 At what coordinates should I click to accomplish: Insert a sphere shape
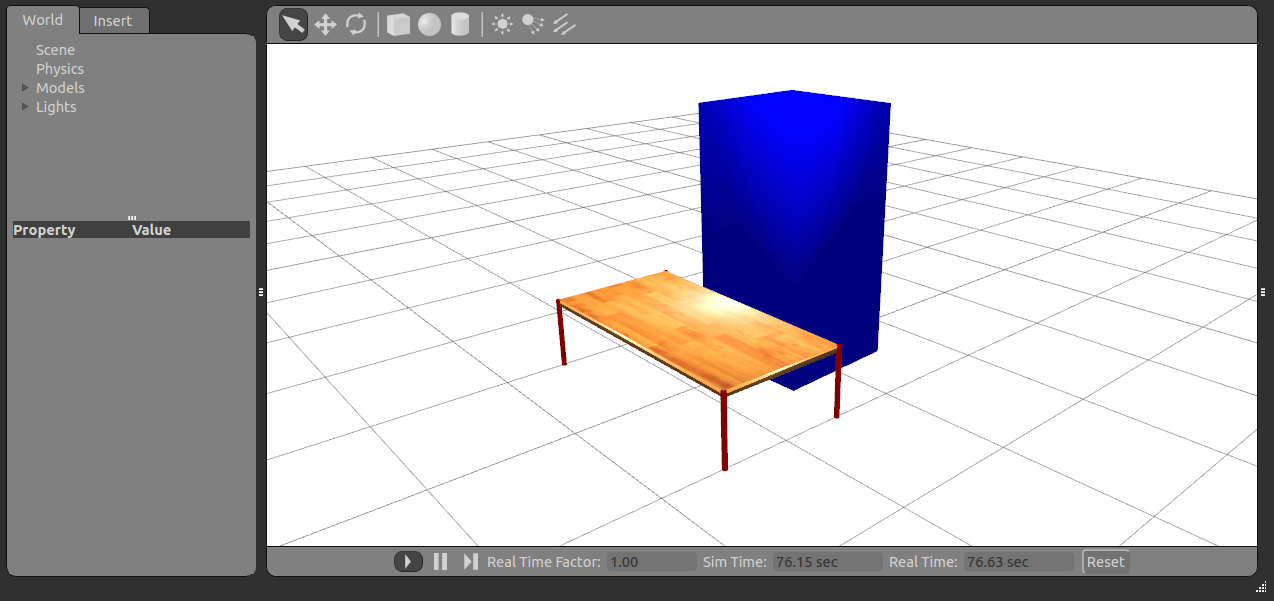(429, 25)
